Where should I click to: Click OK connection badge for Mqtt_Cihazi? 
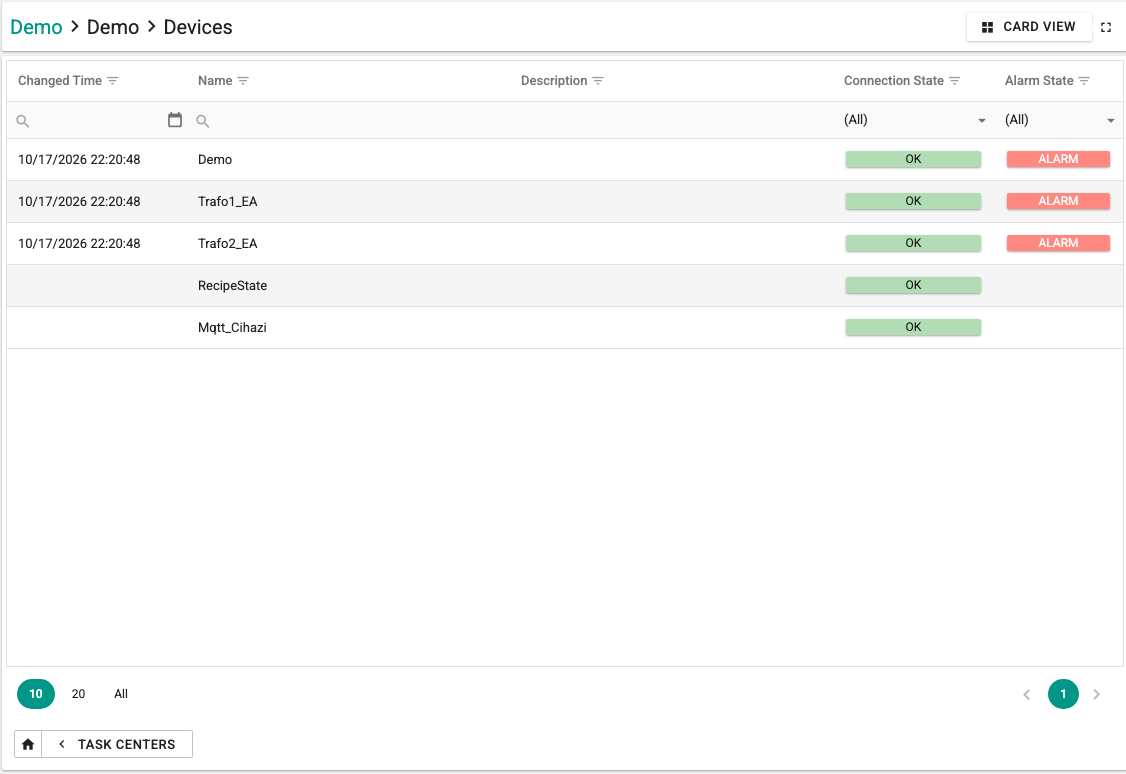[913, 327]
